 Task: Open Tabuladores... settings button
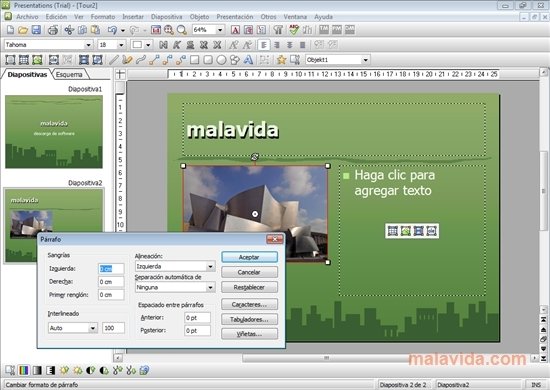tap(249, 320)
